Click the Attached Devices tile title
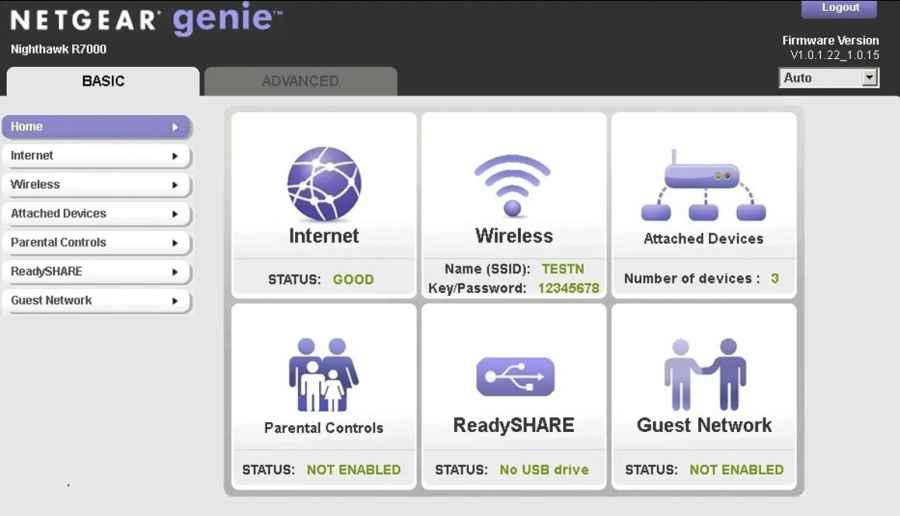Viewport: 900px width, 516px height. (704, 239)
